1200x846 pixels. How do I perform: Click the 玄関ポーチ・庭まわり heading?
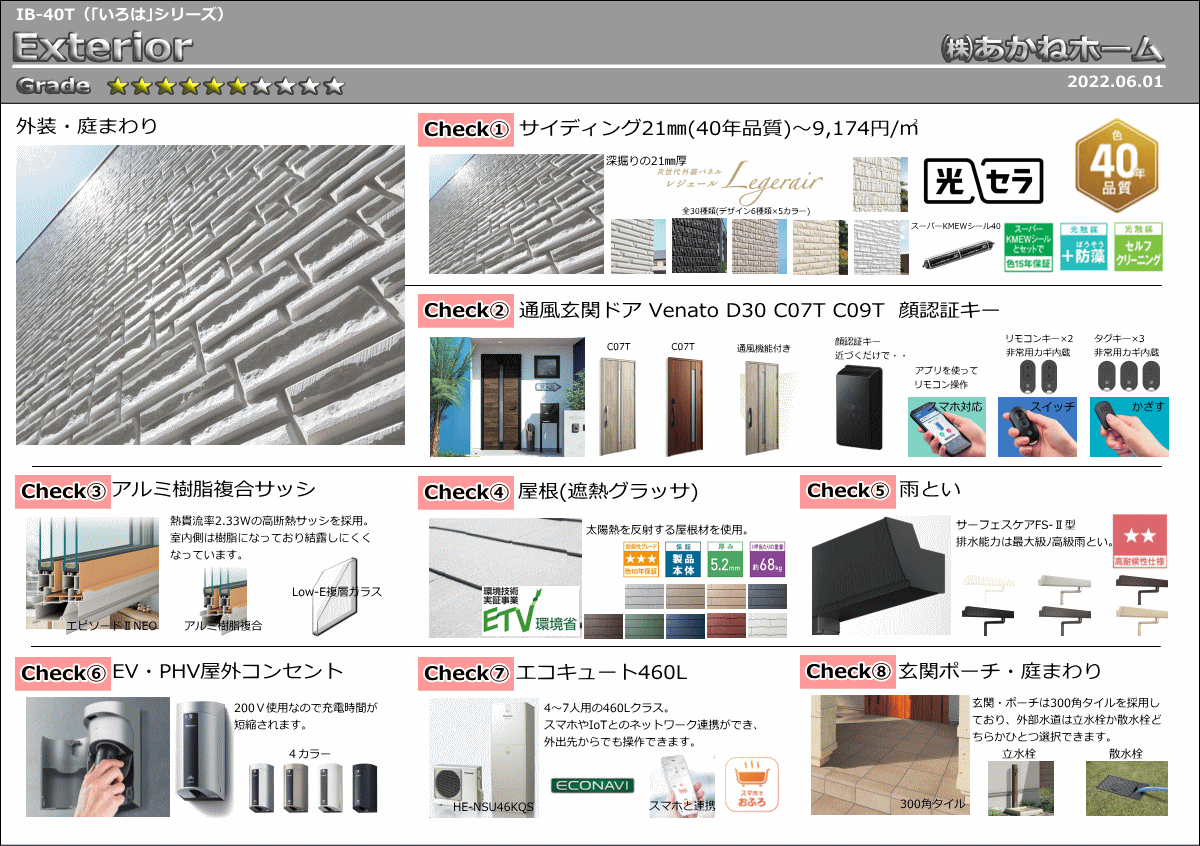1001,670
